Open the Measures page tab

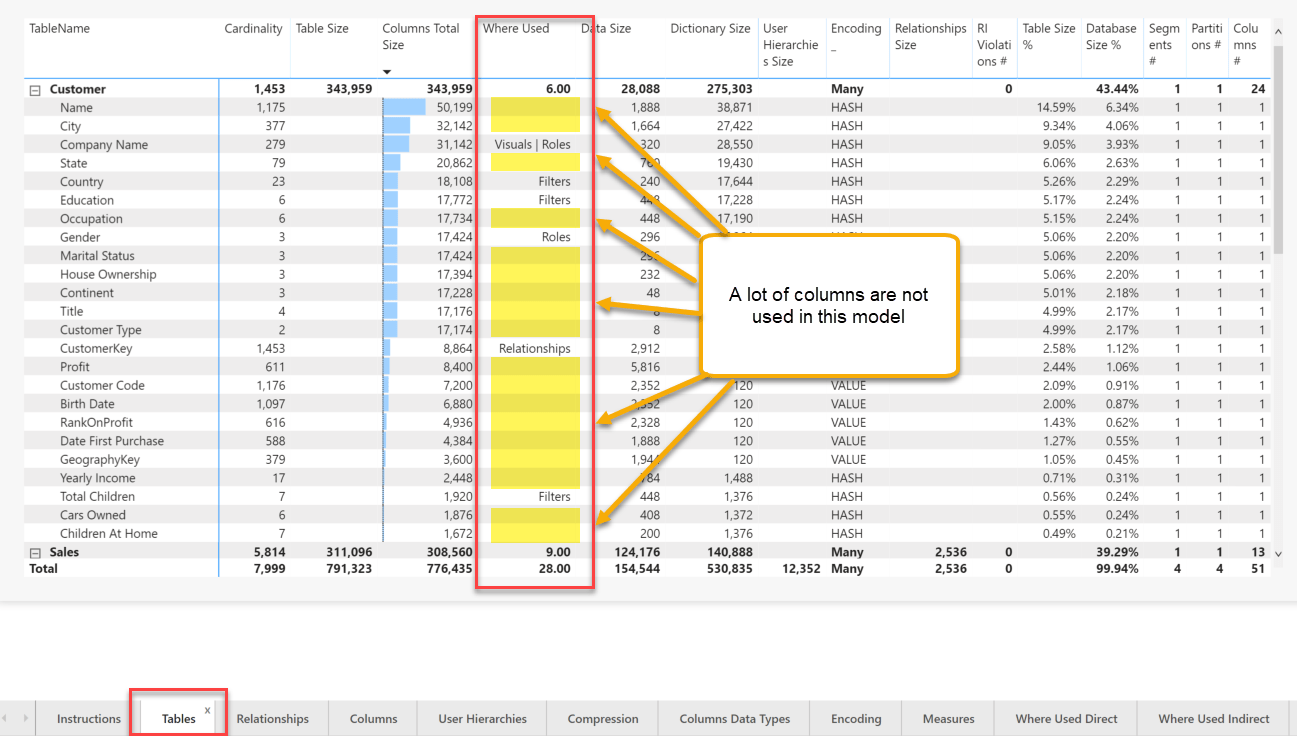(x=948, y=718)
